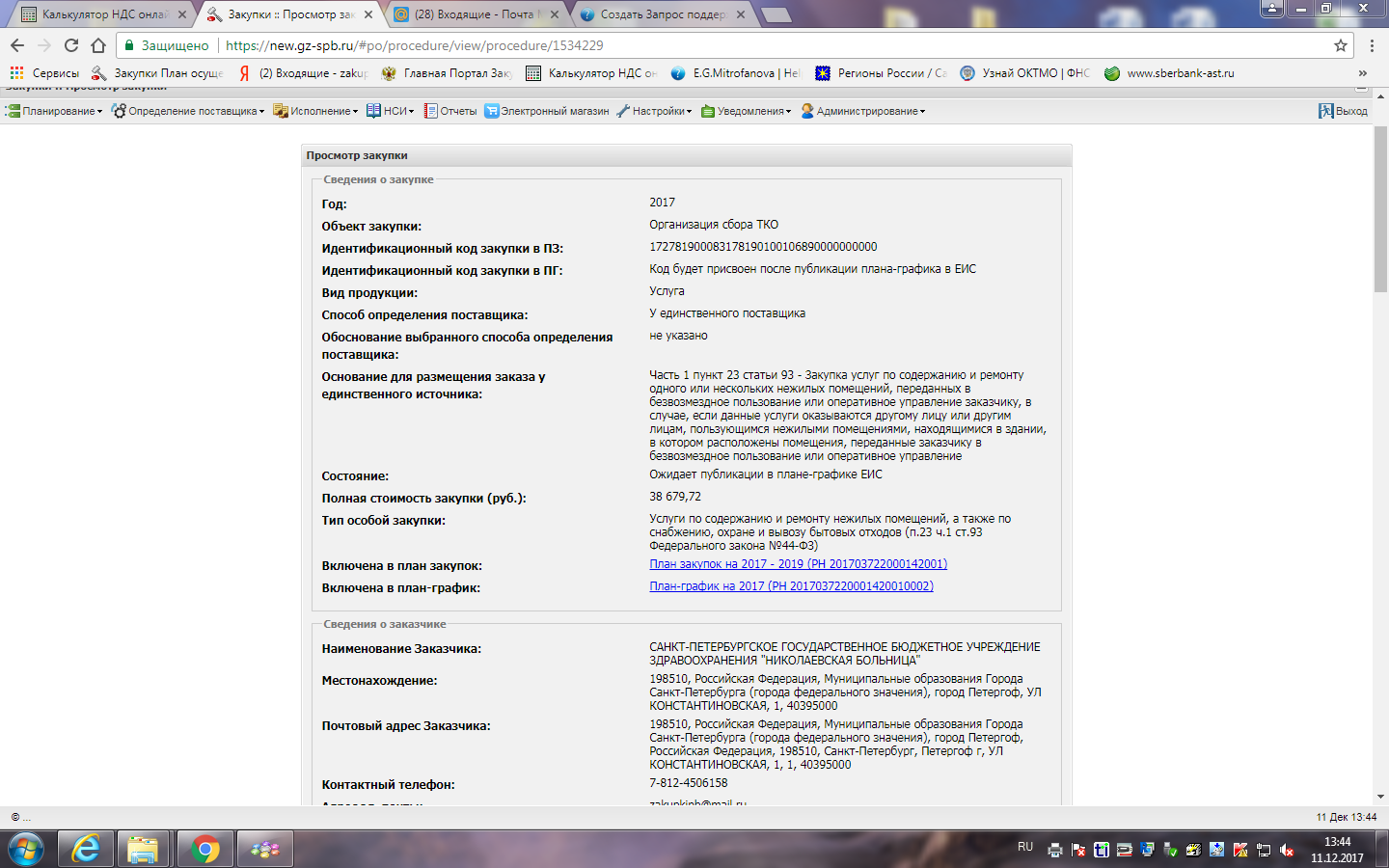Click the network connection tray icon
Screen dimensions: 1389x868
click(1264, 850)
